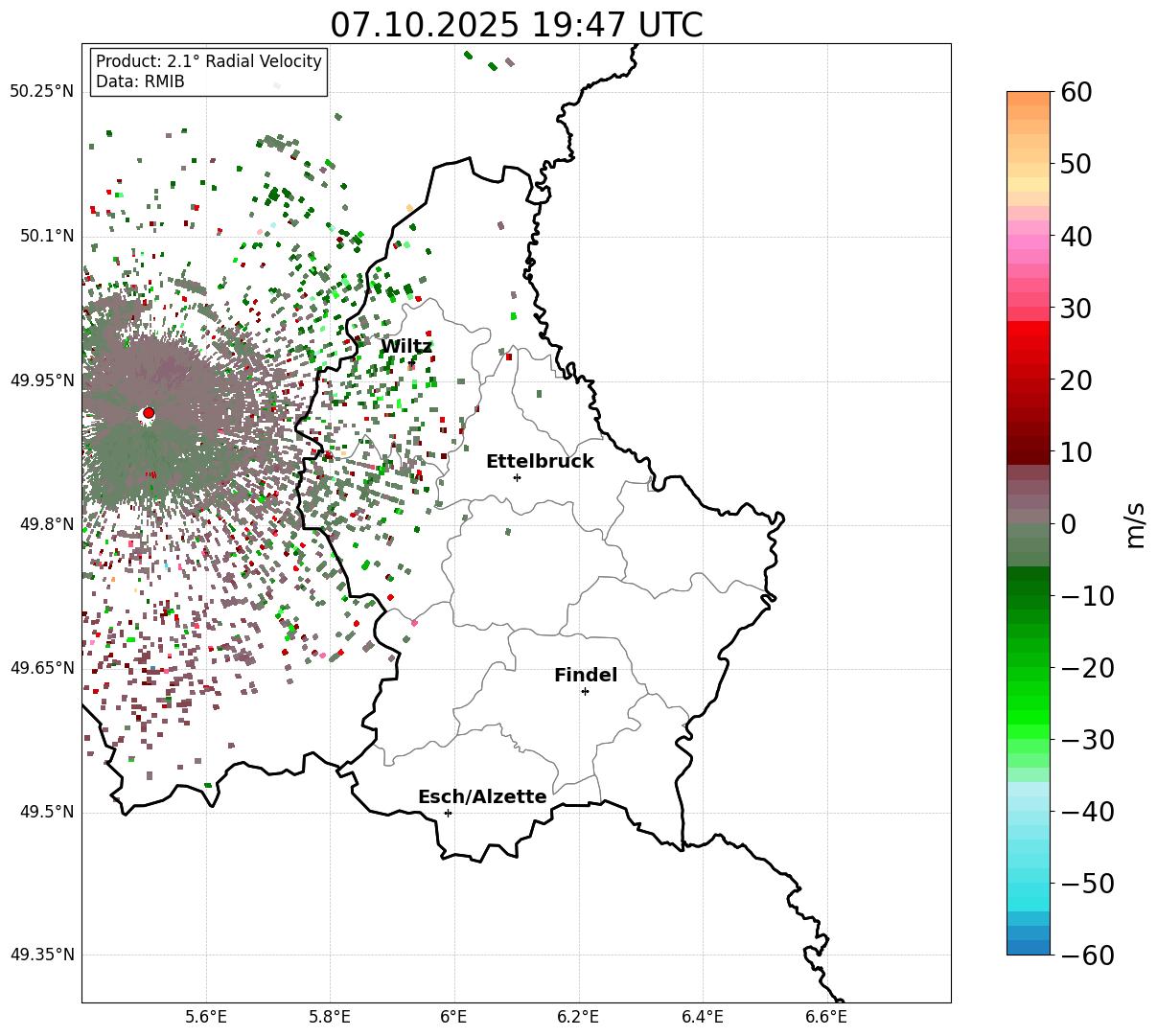Select the Esch/Alzette city label
Viewport: 1157px width, 1036px height.
pyautogui.click(x=482, y=797)
